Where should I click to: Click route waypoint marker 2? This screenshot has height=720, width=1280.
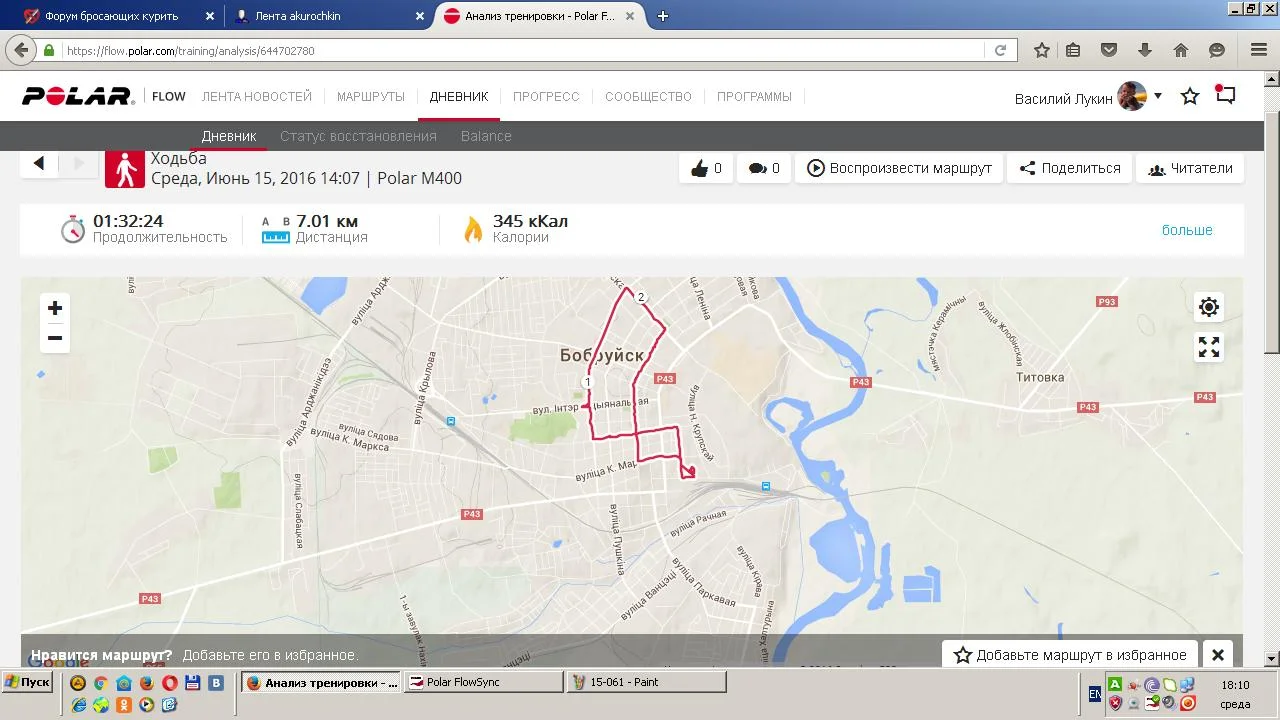pos(641,297)
